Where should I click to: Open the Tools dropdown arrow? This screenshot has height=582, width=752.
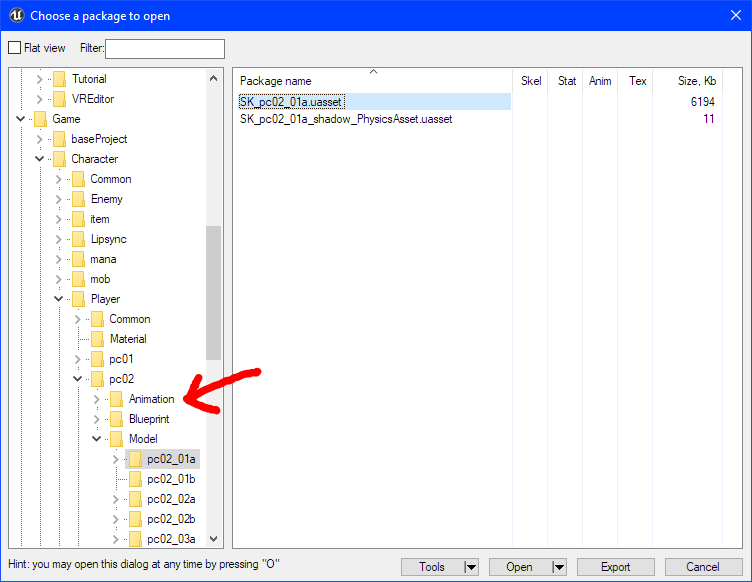(x=471, y=567)
